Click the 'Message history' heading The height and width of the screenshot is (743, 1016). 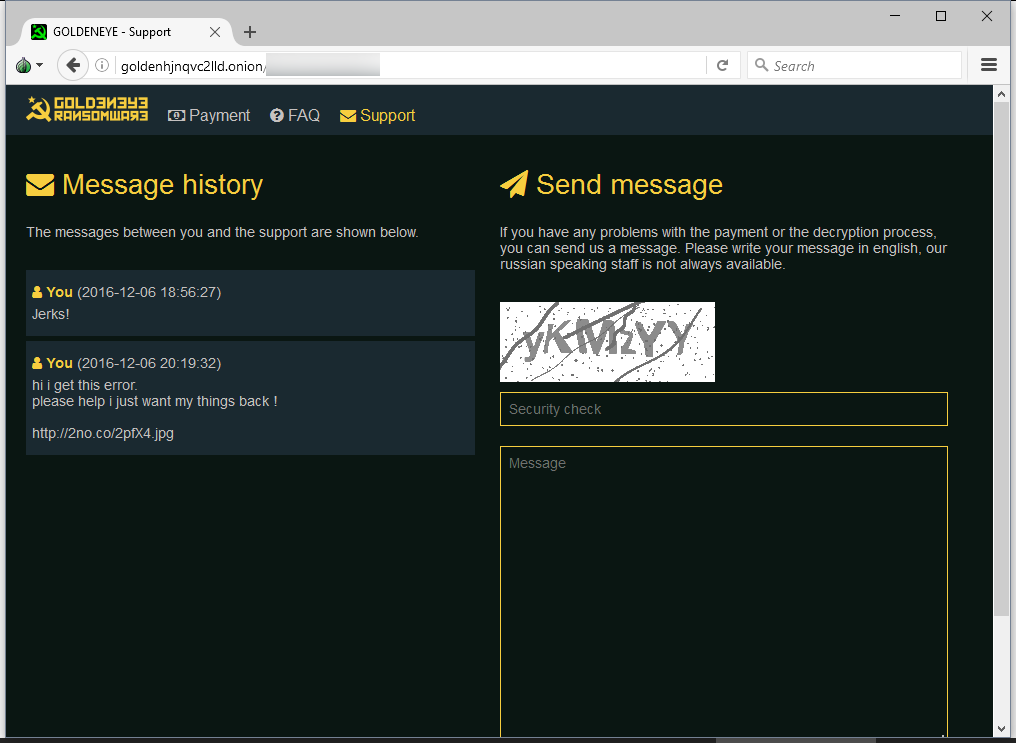(163, 185)
